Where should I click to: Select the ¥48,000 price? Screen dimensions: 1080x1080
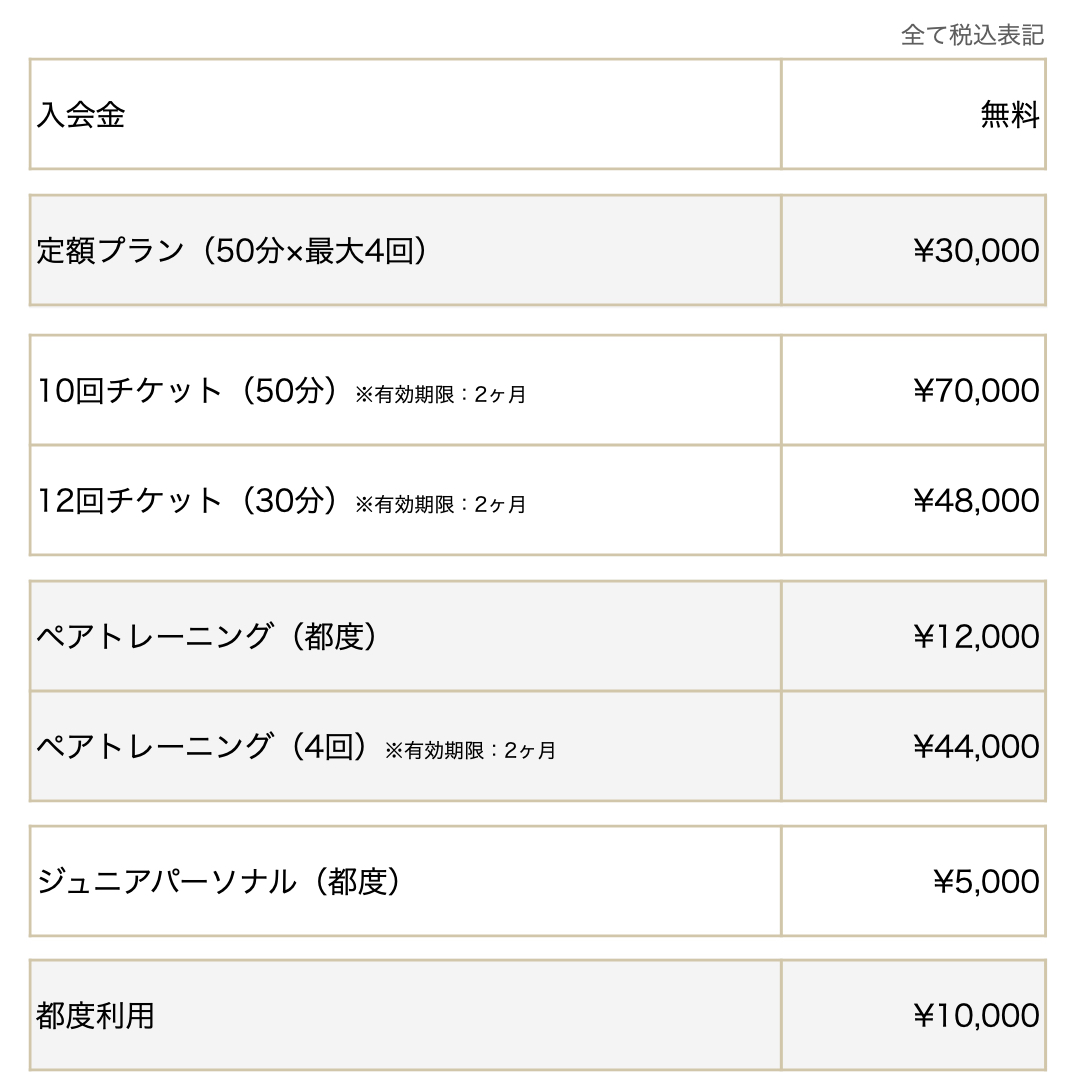coord(976,501)
